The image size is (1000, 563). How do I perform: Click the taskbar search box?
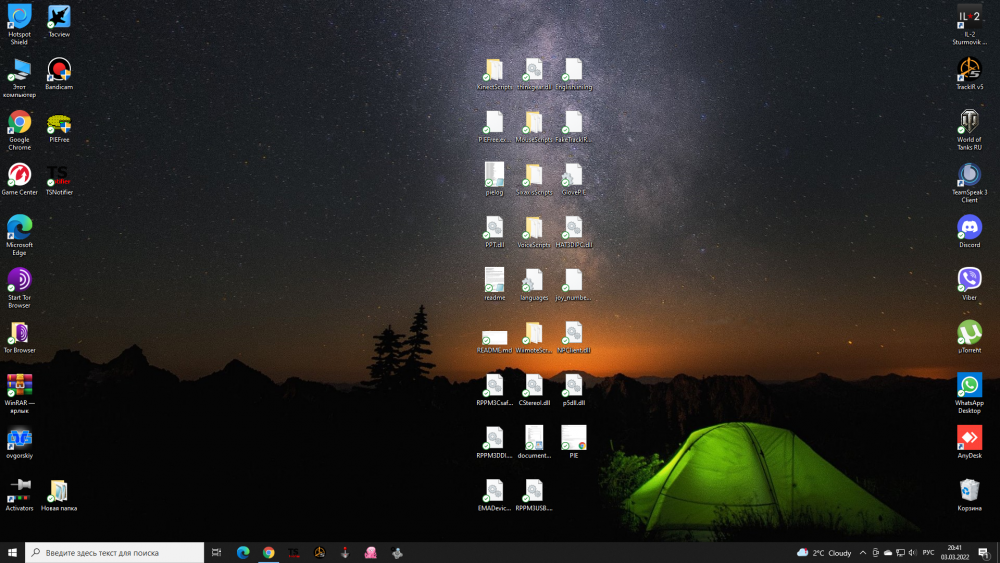coord(115,553)
